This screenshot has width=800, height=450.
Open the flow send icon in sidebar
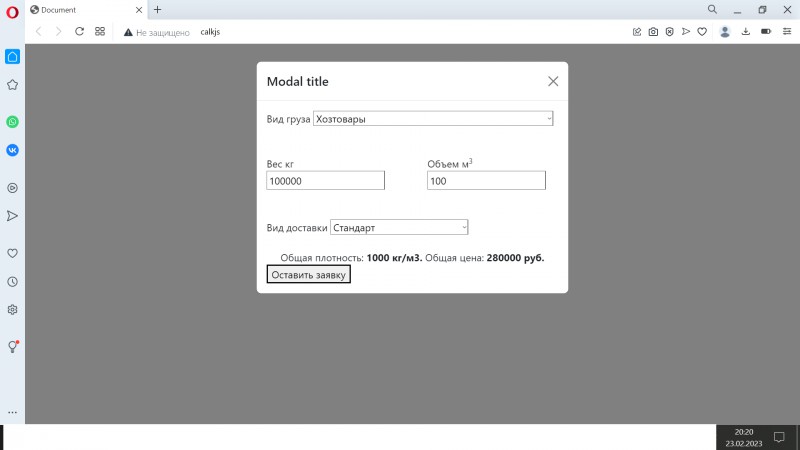click(x=12, y=216)
